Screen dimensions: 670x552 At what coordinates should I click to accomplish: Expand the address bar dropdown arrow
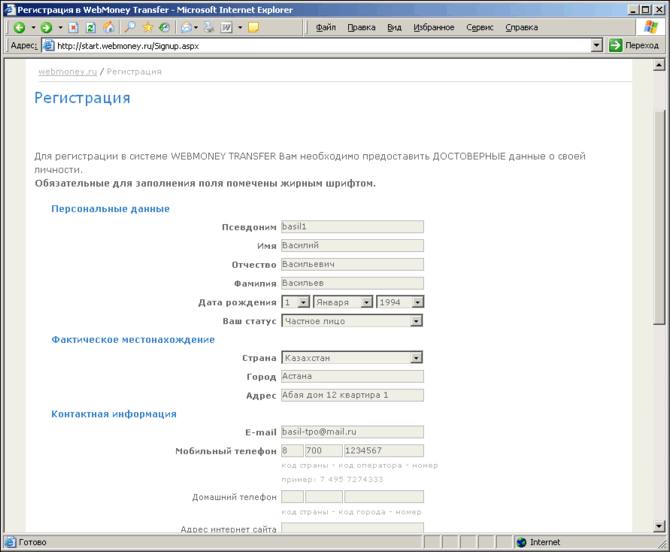click(x=597, y=45)
